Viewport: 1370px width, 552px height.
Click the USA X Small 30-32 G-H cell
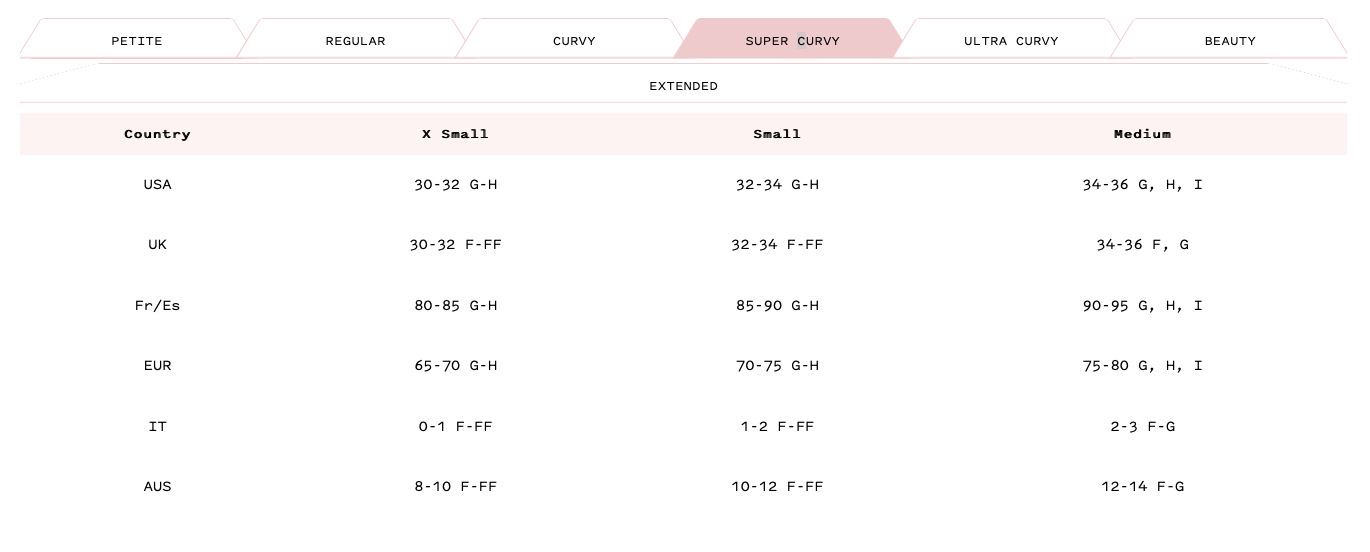point(455,185)
